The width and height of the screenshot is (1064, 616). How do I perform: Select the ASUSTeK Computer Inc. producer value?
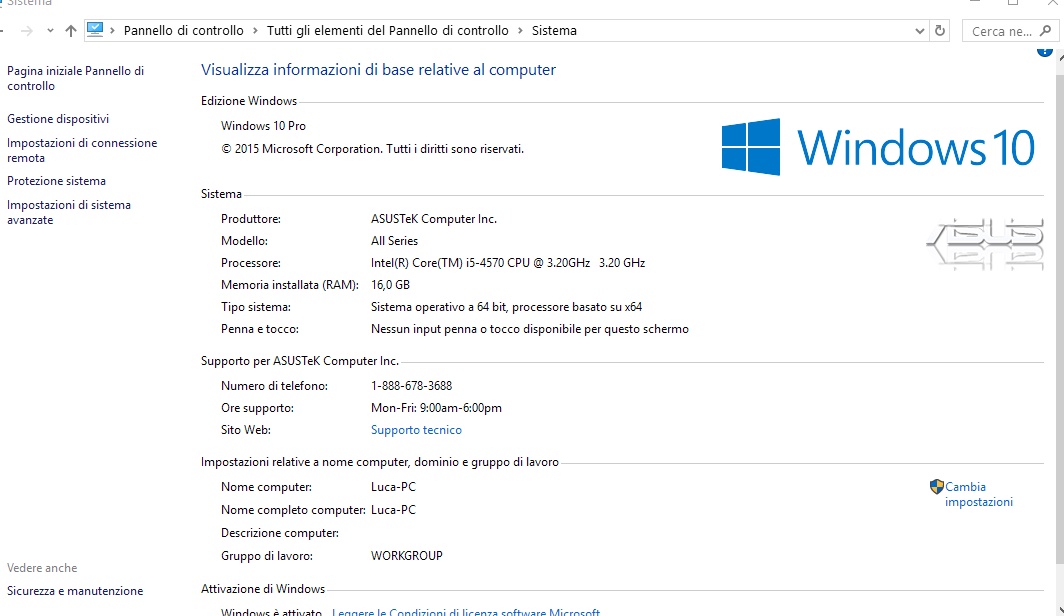pos(434,219)
